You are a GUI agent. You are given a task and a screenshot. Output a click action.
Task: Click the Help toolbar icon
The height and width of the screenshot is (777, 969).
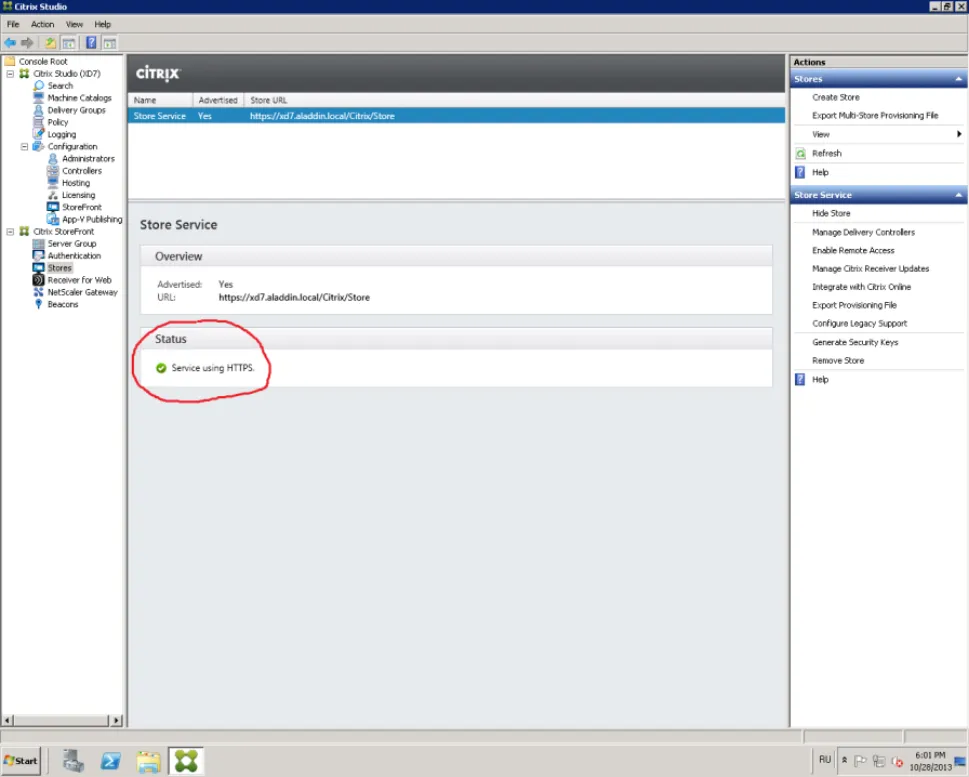coord(91,43)
